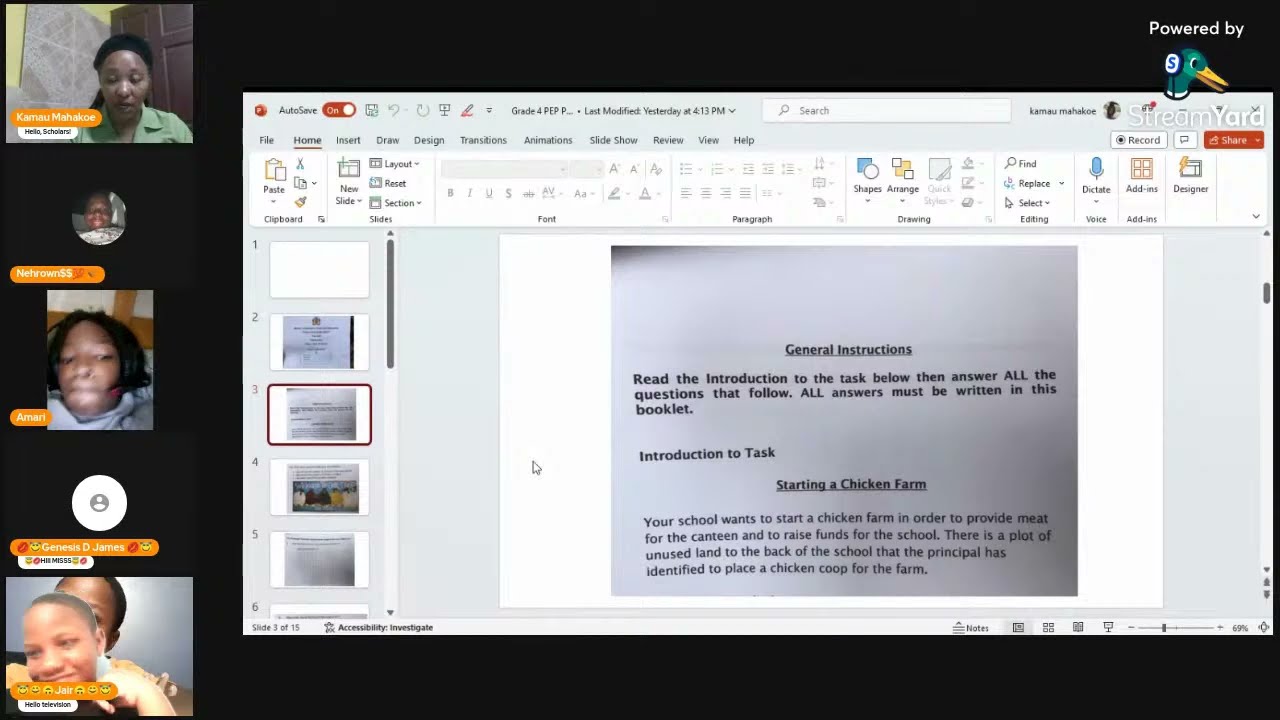
Task: Toggle Underline formatting
Action: click(488, 193)
